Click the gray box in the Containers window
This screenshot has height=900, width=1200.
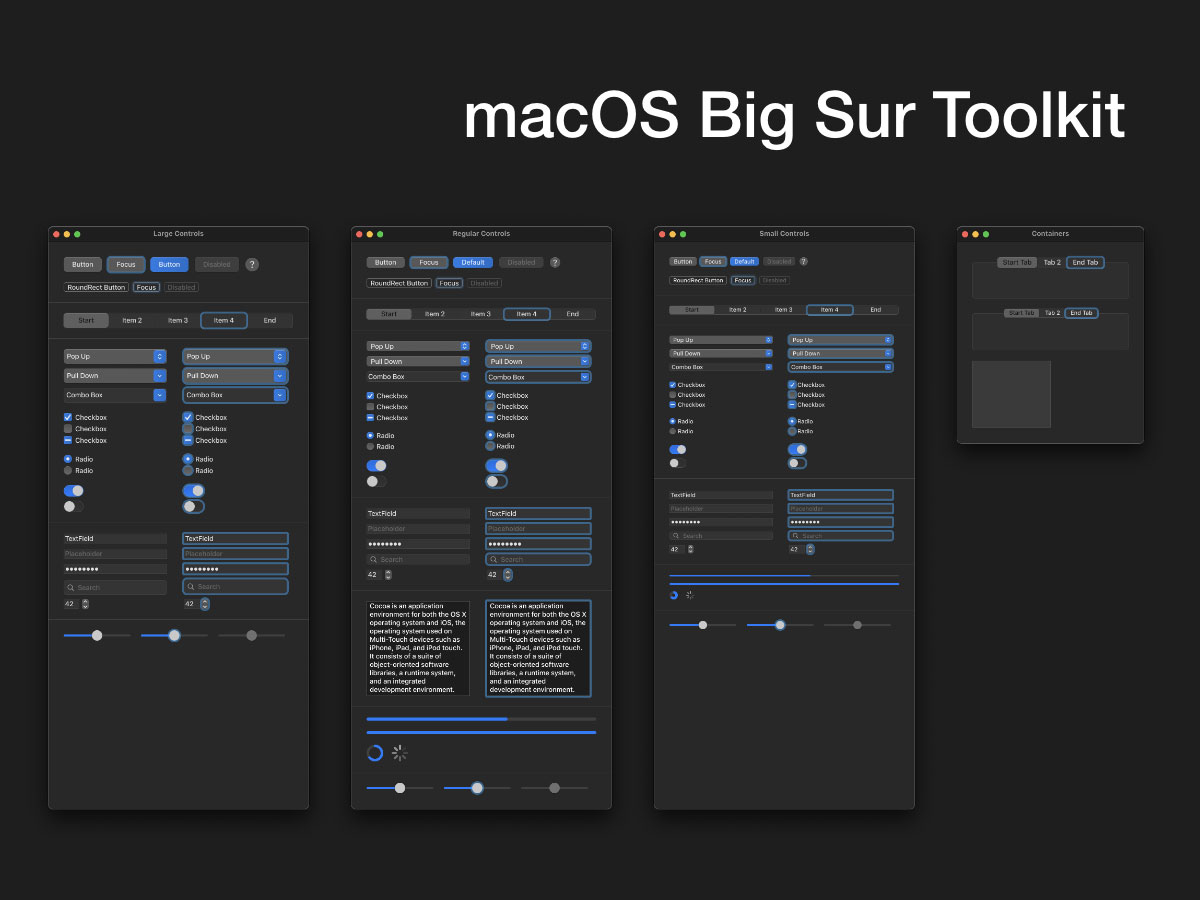pos(1011,394)
